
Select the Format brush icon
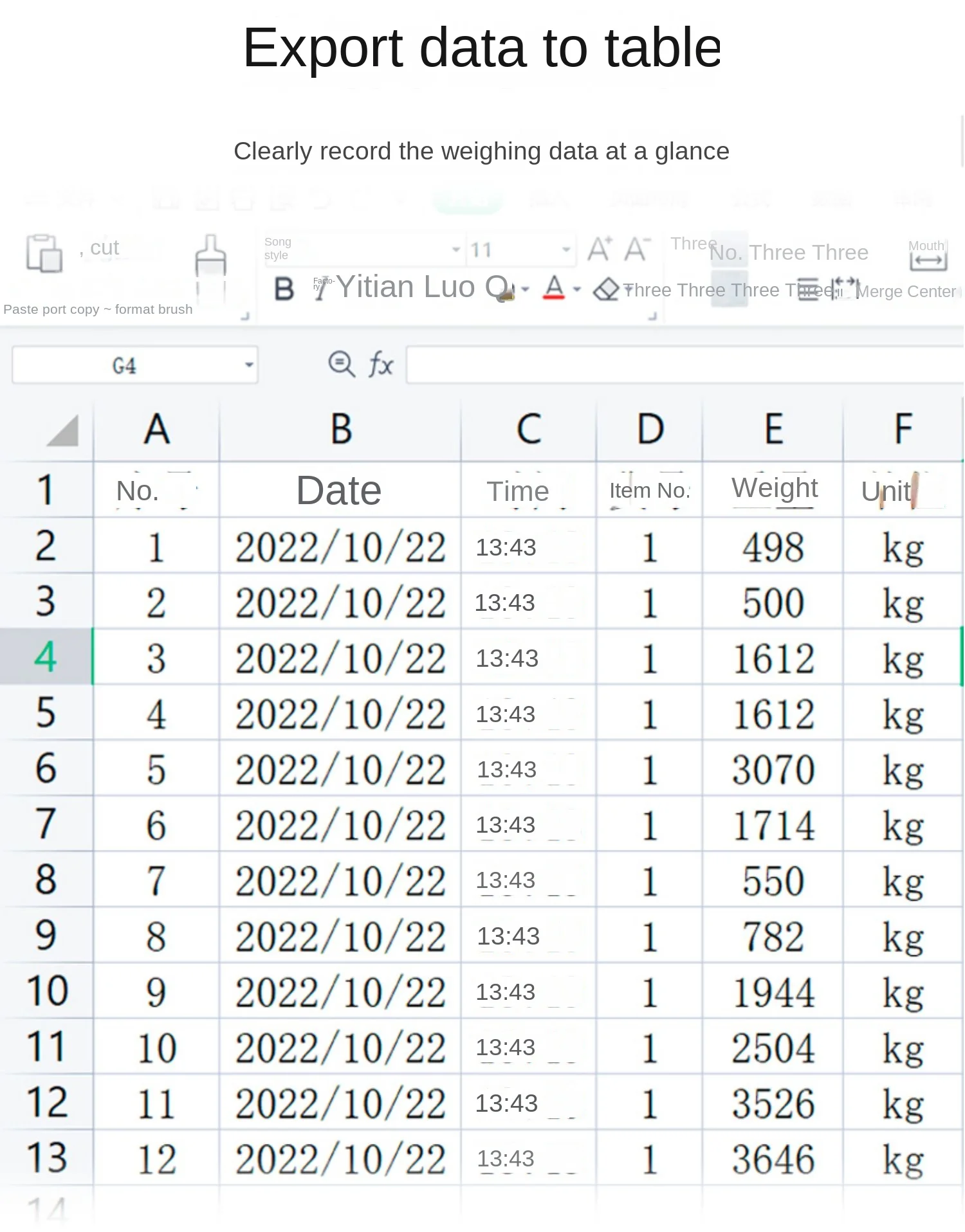pos(211,264)
